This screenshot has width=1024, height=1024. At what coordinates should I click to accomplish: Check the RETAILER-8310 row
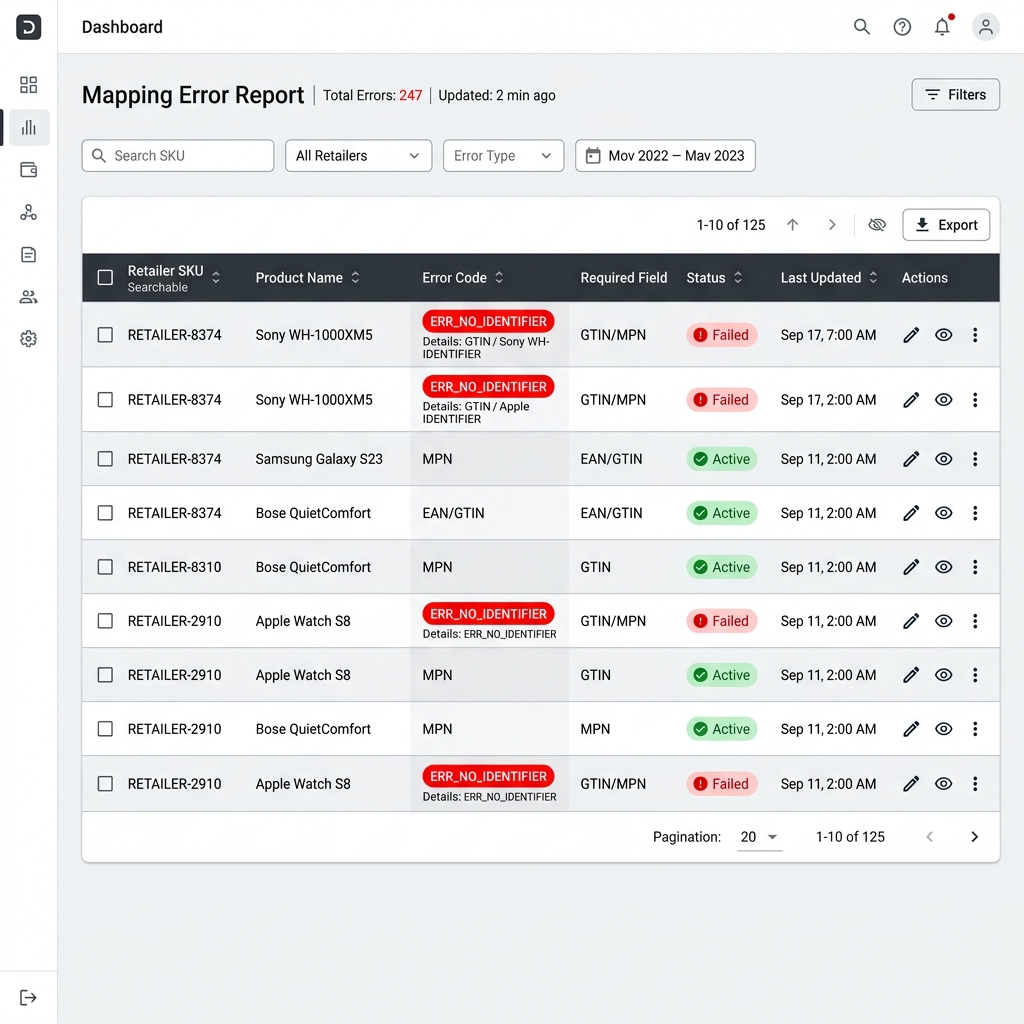click(x=105, y=567)
